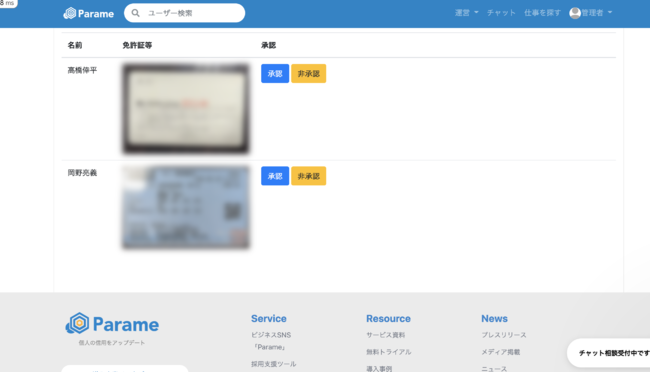Image resolution: width=650 pixels, height=373 pixels.
Task: Click the magnifier icon in the search box
Action: [135, 13]
